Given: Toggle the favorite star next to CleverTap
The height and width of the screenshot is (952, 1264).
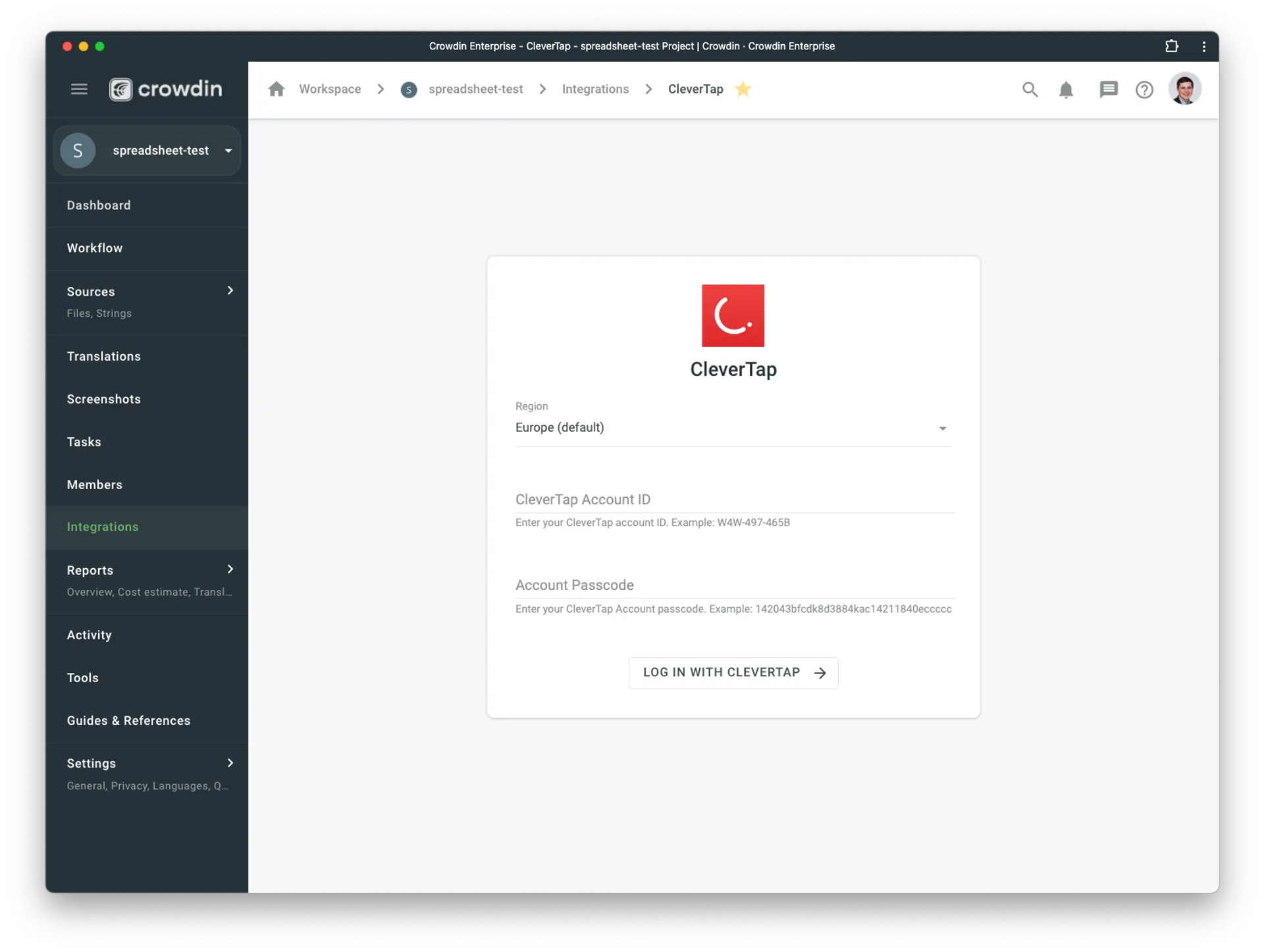Looking at the screenshot, I should (743, 89).
